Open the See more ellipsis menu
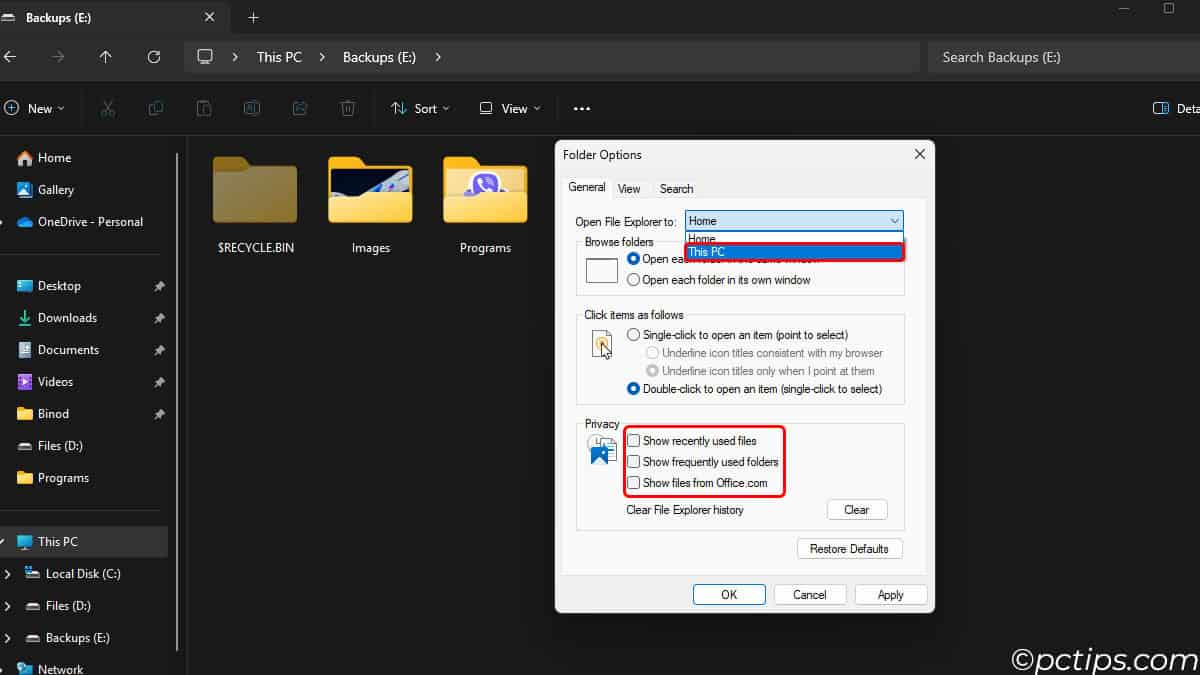The image size is (1200, 675). coord(582,108)
